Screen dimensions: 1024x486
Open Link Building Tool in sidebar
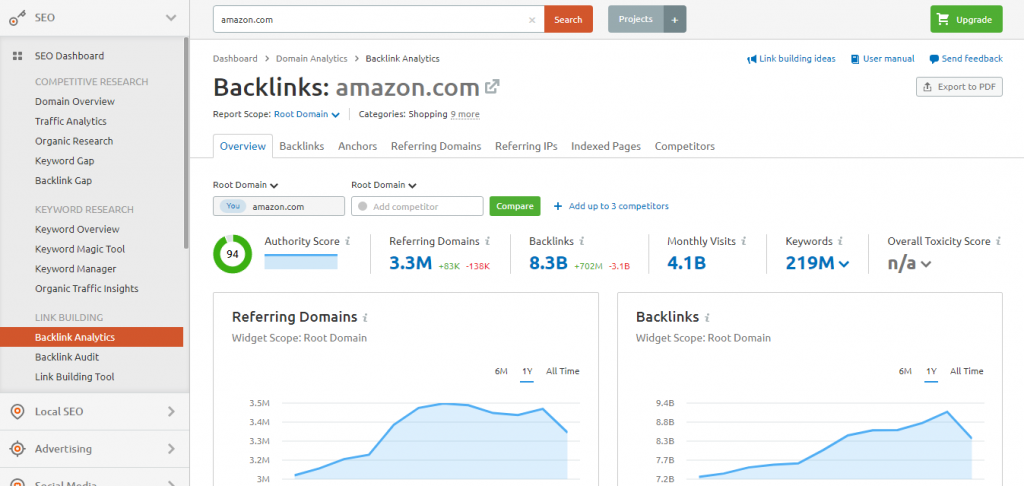pos(74,377)
